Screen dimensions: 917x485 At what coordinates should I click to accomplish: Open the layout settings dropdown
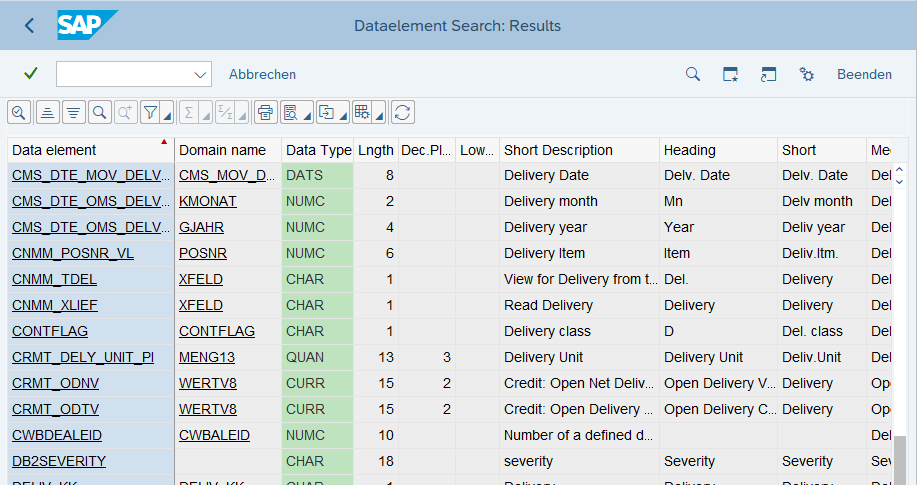coord(380,115)
